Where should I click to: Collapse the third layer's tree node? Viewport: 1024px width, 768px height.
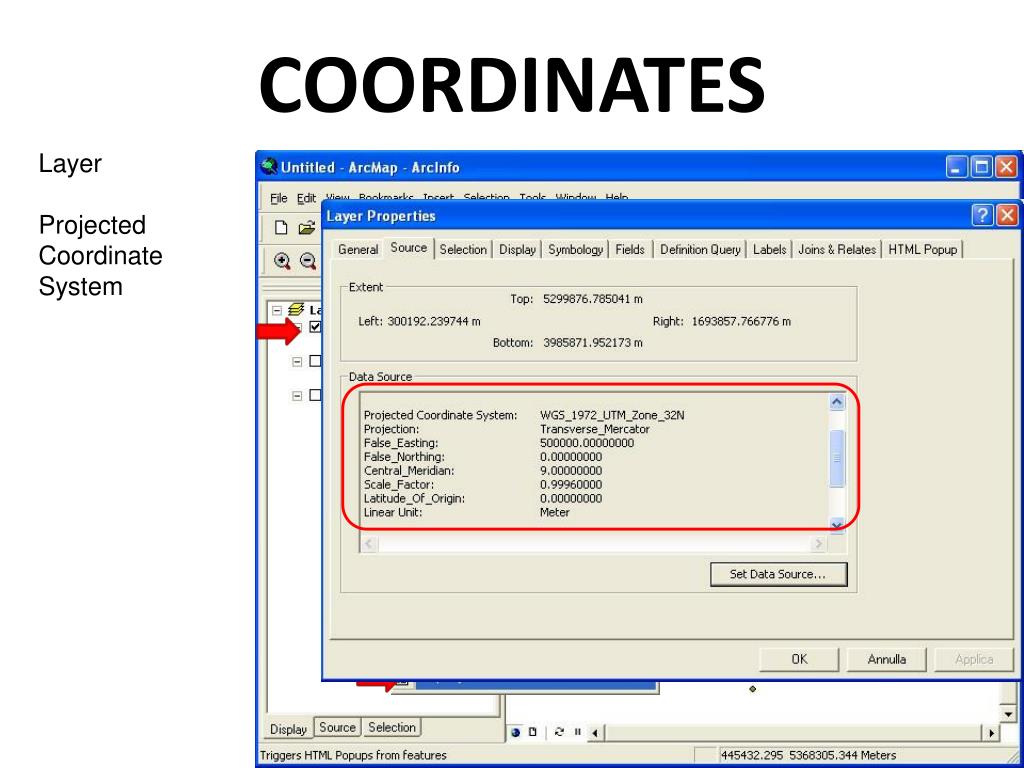297,396
